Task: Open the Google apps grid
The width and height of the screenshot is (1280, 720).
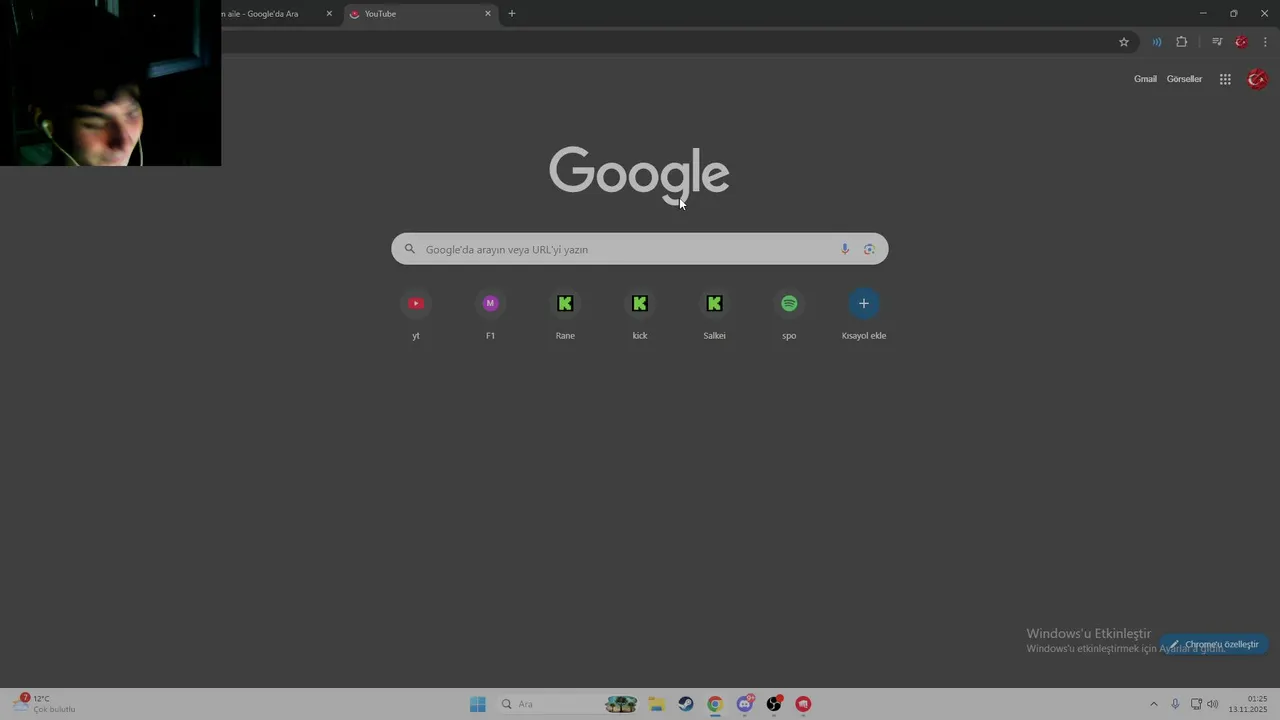Action: point(1225,79)
